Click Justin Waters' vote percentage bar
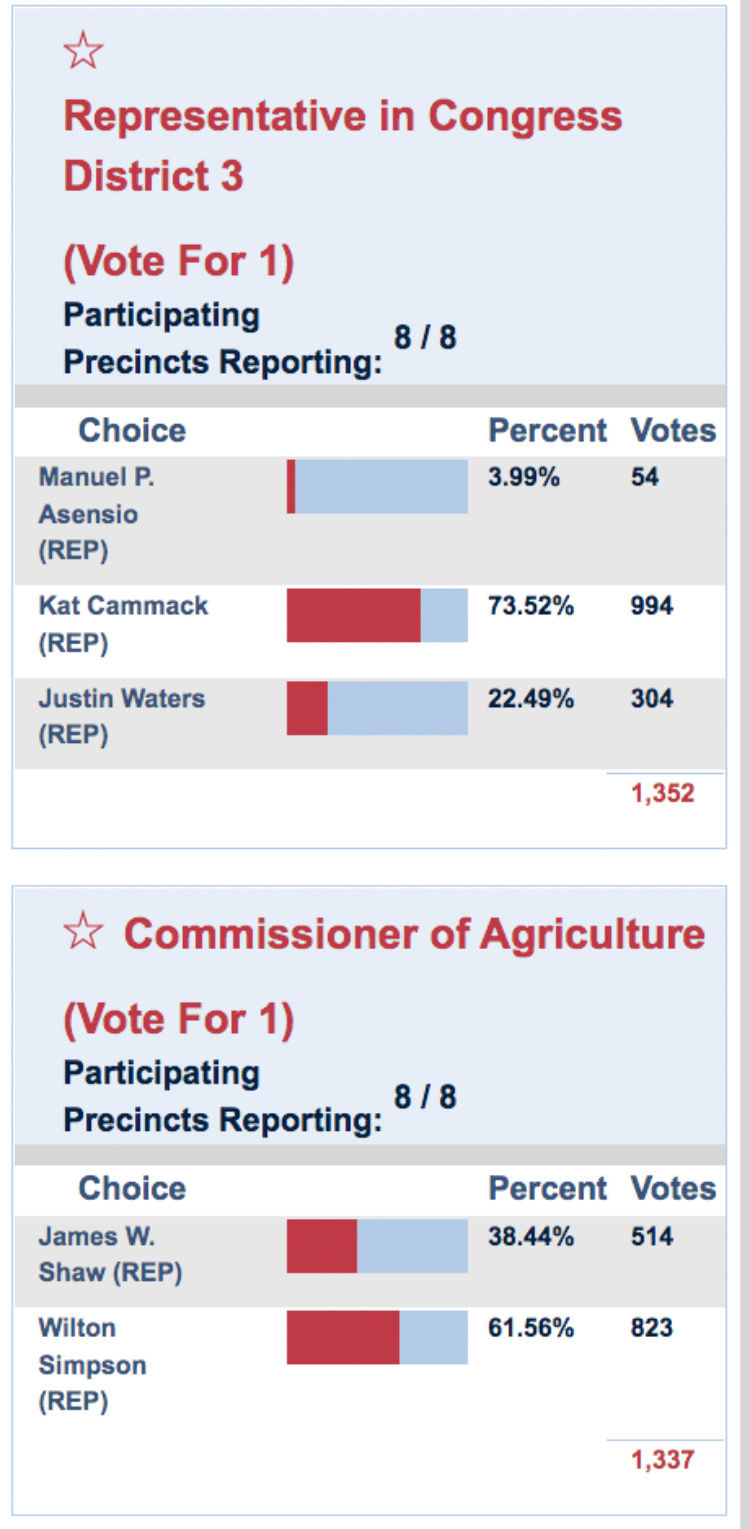 [377, 708]
